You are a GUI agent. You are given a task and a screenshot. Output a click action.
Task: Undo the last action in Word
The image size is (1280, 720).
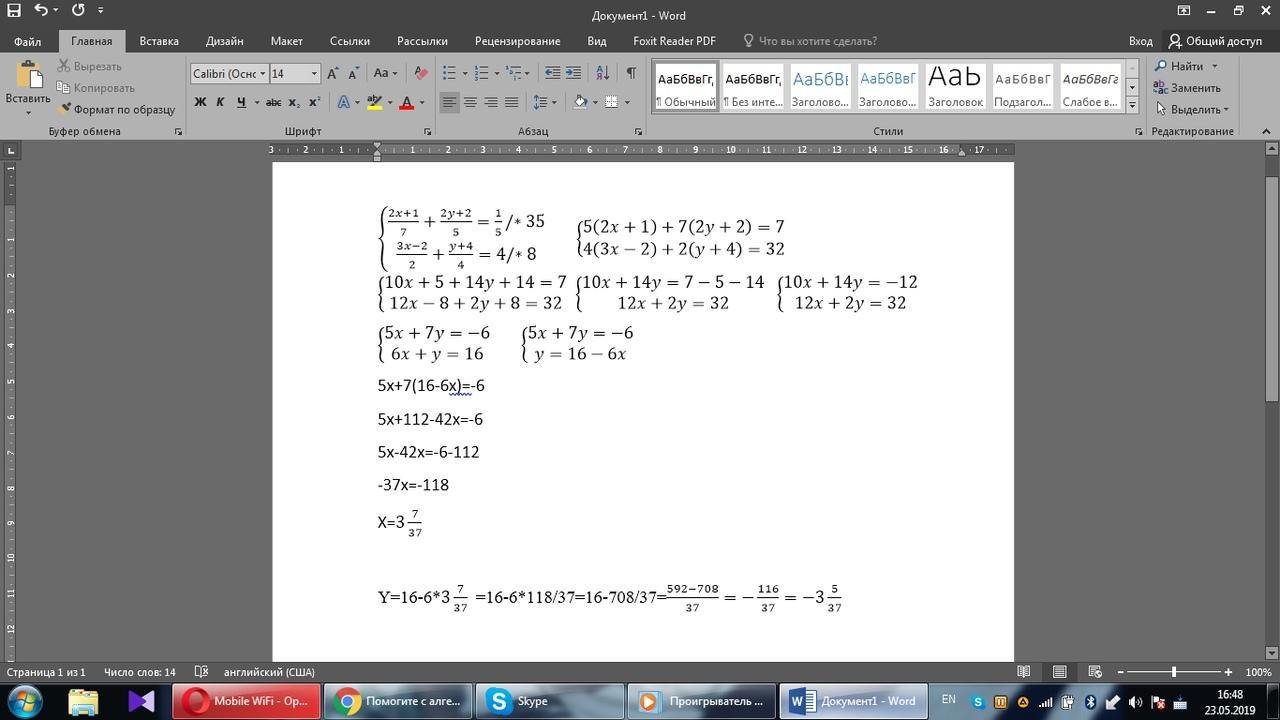(41, 10)
